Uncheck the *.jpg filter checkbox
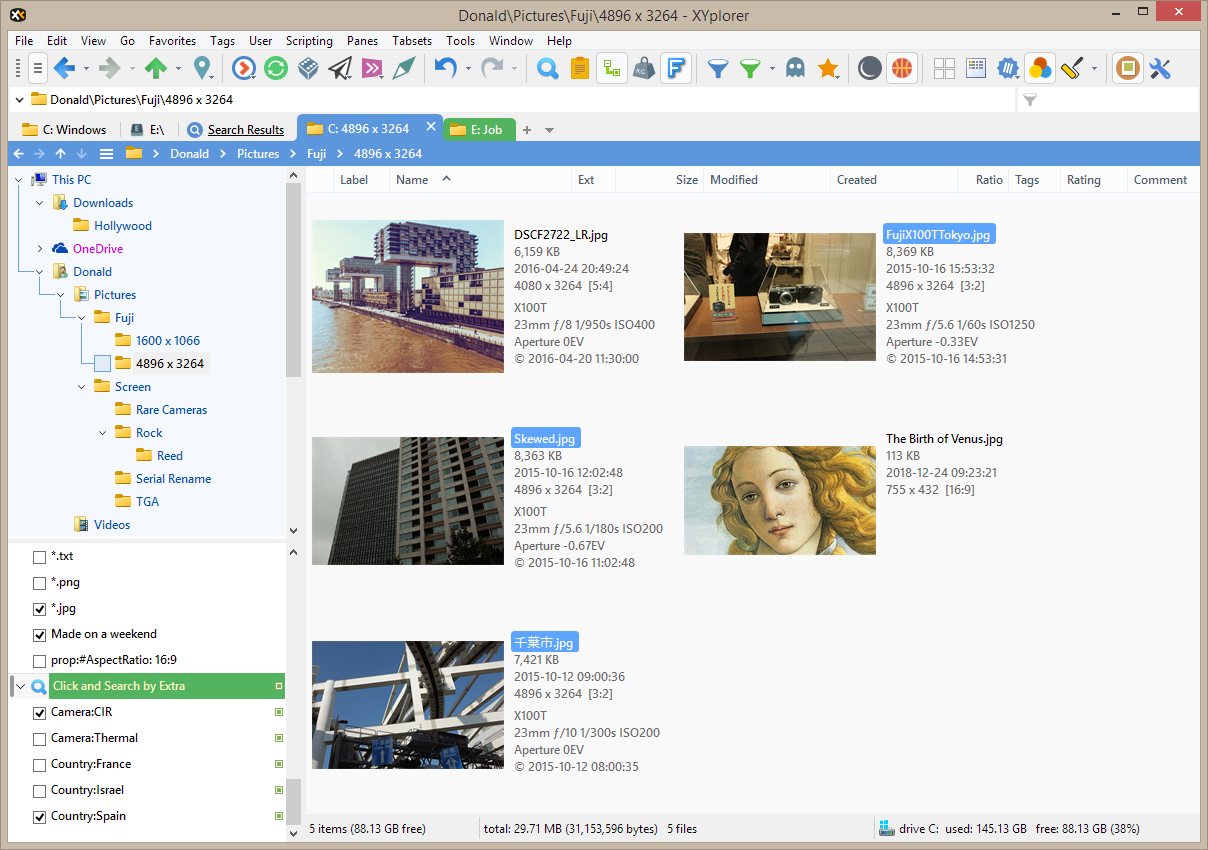 [40, 608]
